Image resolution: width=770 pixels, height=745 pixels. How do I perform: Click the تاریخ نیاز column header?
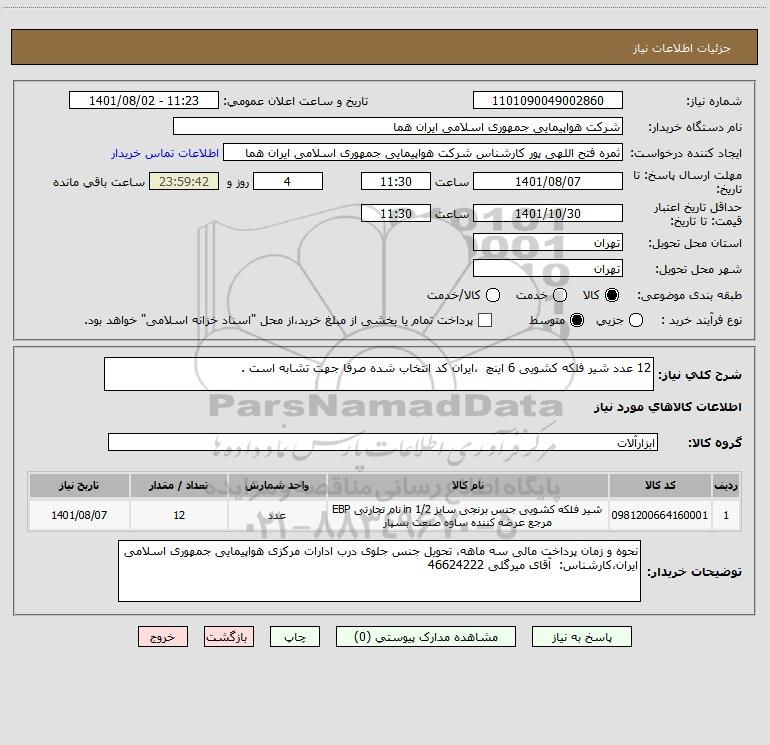pos(79,486)
